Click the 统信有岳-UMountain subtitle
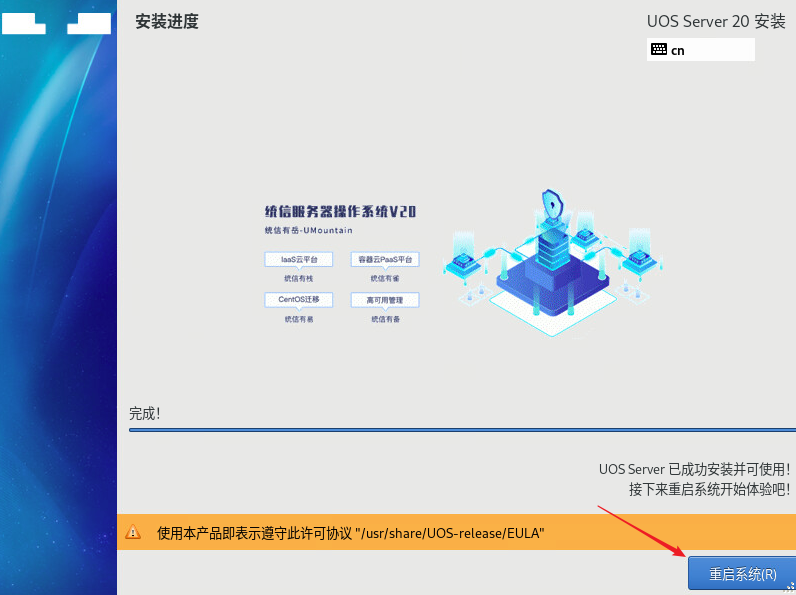This screenshot has width=796, height=595. [308, 230]
